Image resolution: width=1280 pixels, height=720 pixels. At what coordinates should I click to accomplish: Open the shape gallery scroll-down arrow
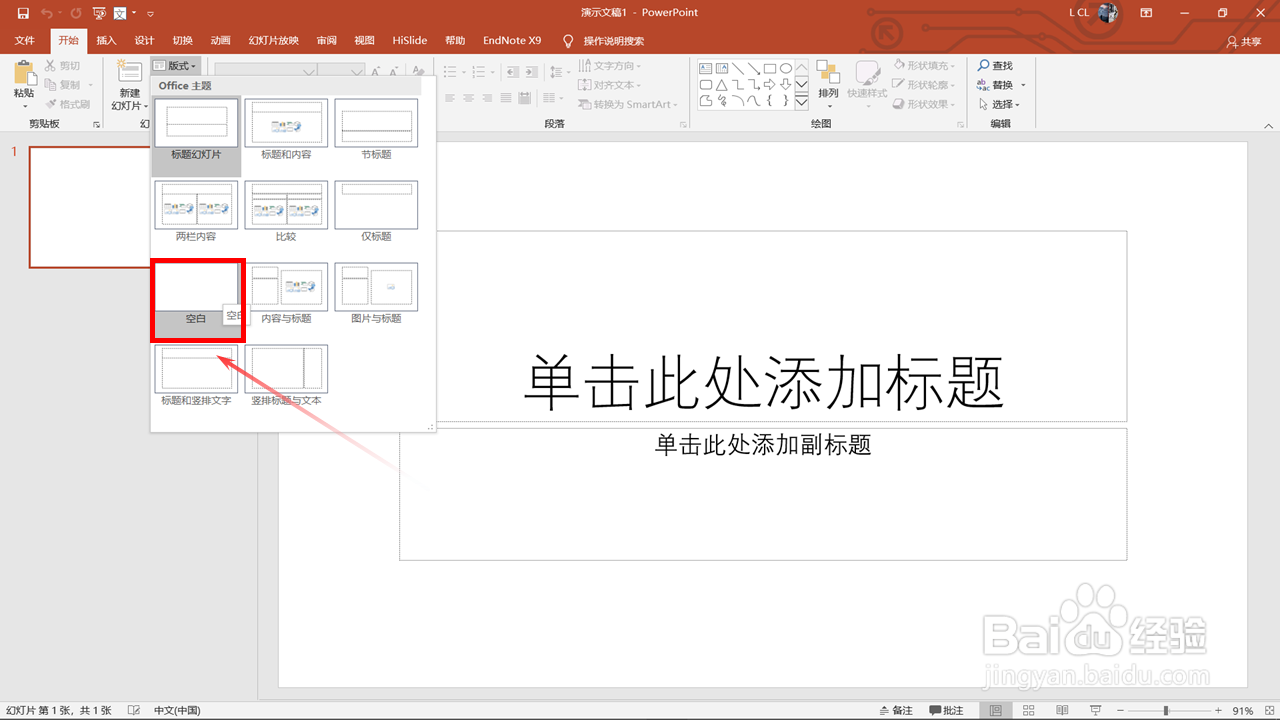(x=801, y=85)
